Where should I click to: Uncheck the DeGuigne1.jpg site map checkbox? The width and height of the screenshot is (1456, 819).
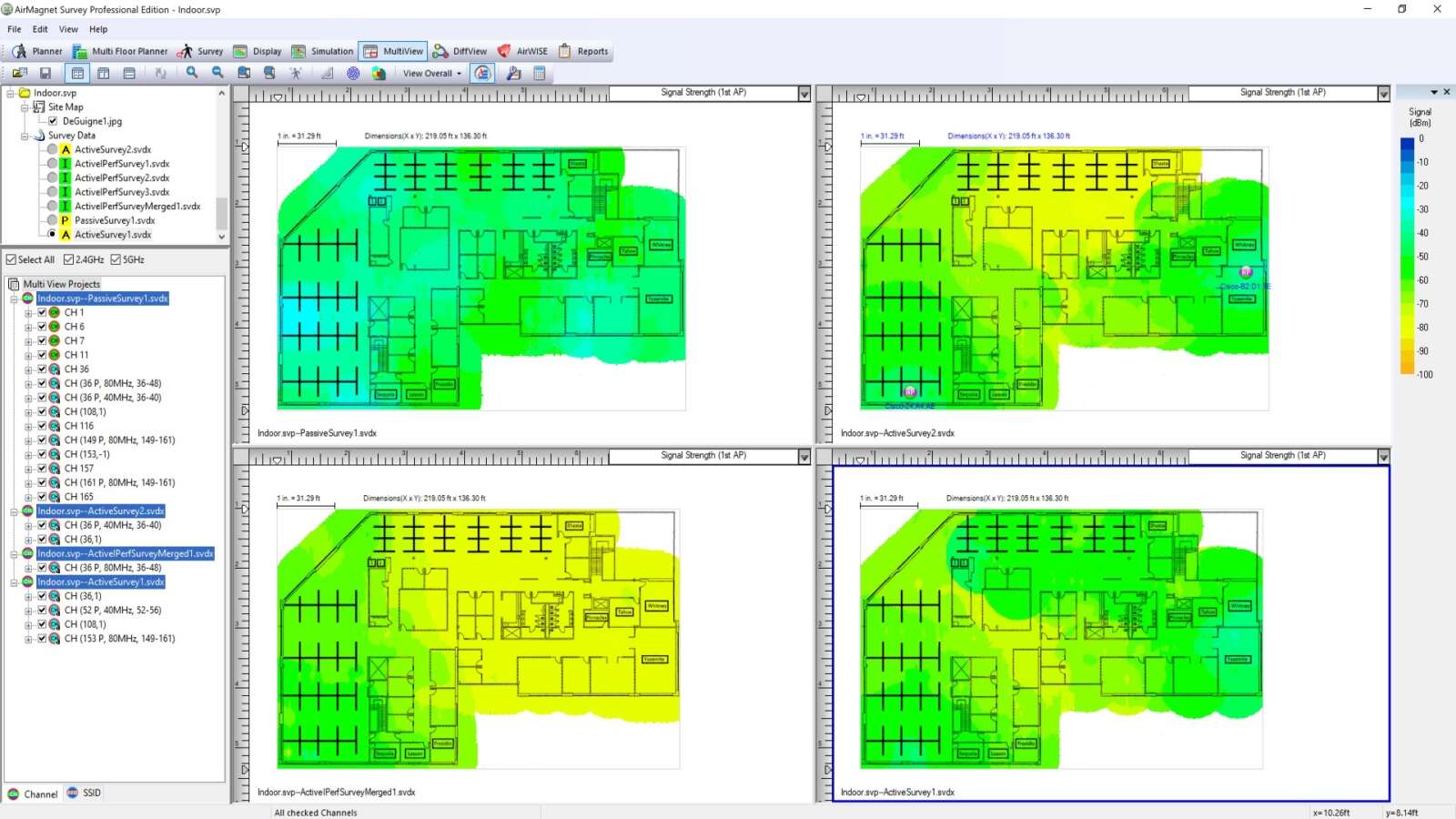[x=53, y=121]
